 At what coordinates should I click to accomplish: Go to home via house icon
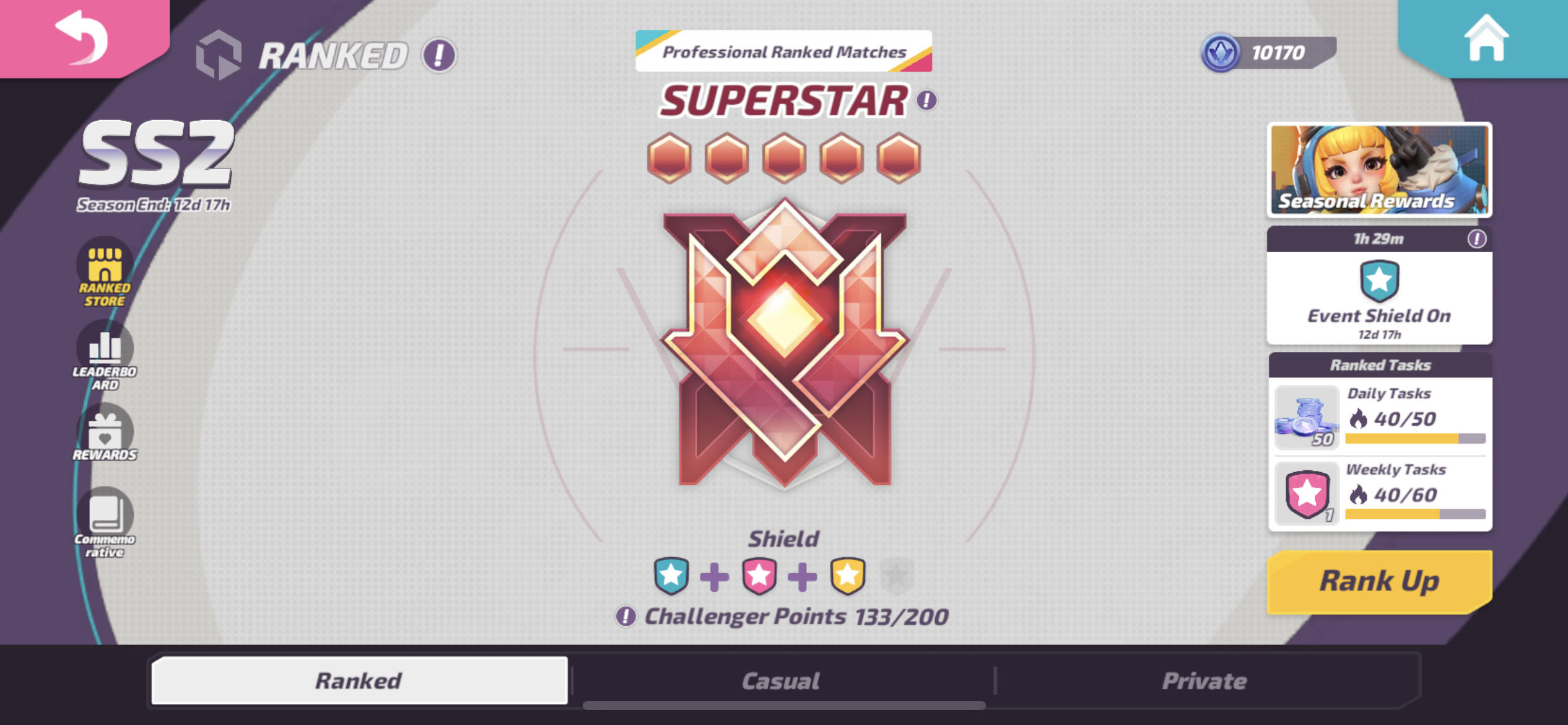point(1486,37)
